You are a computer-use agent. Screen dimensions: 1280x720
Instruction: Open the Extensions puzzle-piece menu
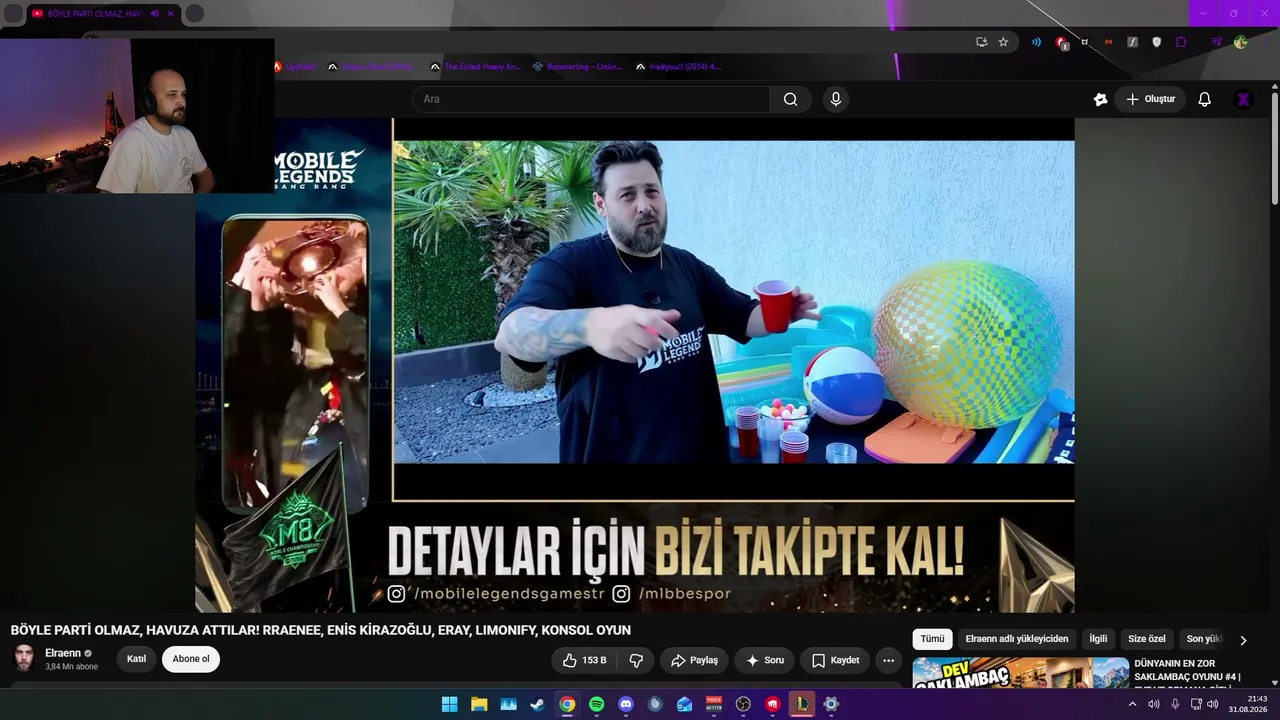coord(1181,42)
